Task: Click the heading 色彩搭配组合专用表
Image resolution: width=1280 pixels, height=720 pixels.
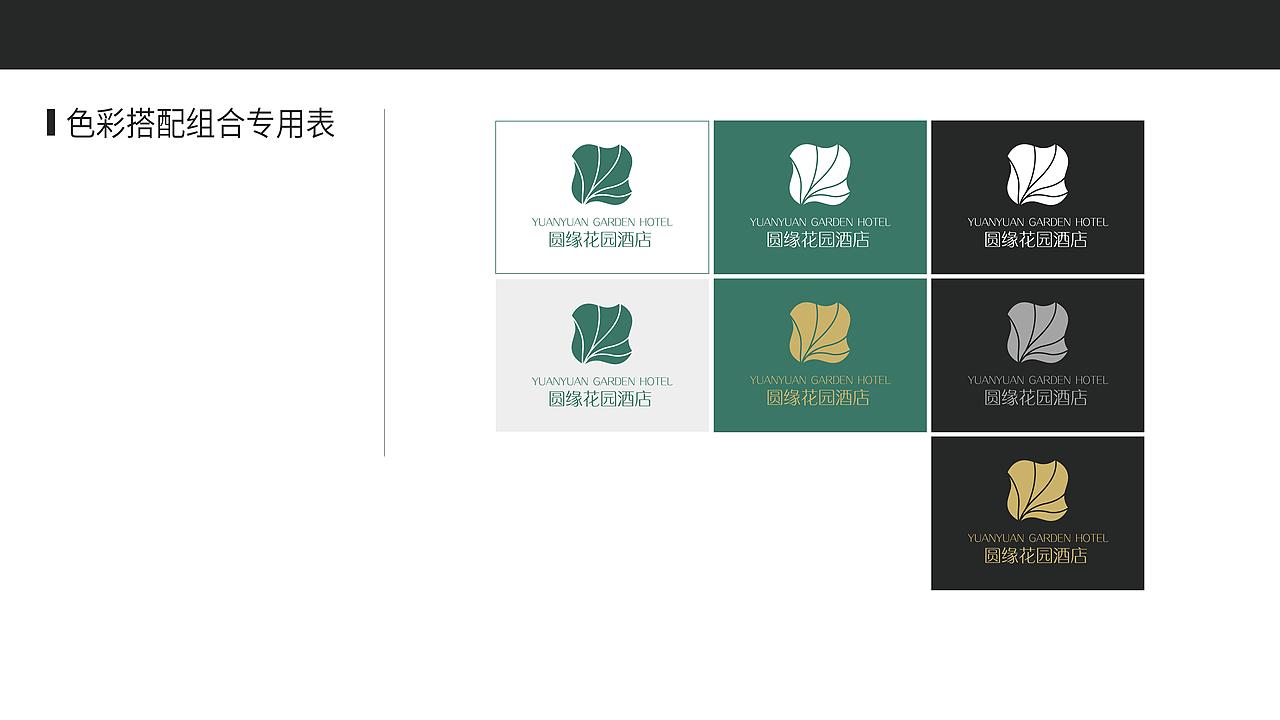Action: (201, 124)
